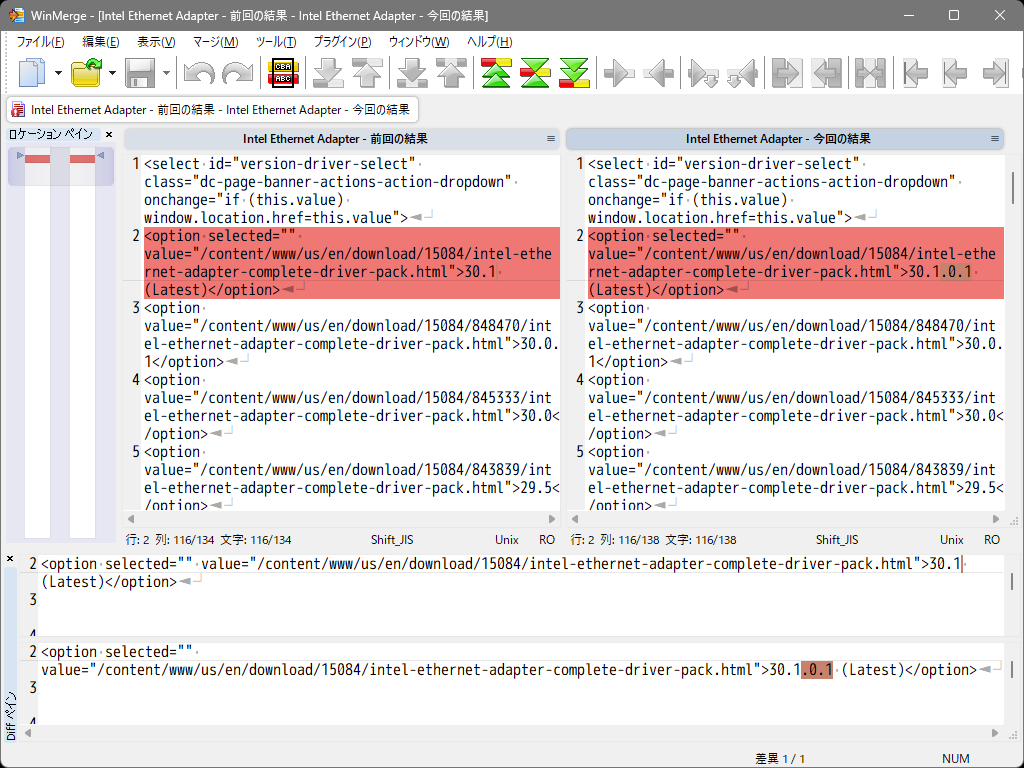1024x768 pixels.
Task: Click Shift_JIS encoding in right status bar
Action: point(837,540)
